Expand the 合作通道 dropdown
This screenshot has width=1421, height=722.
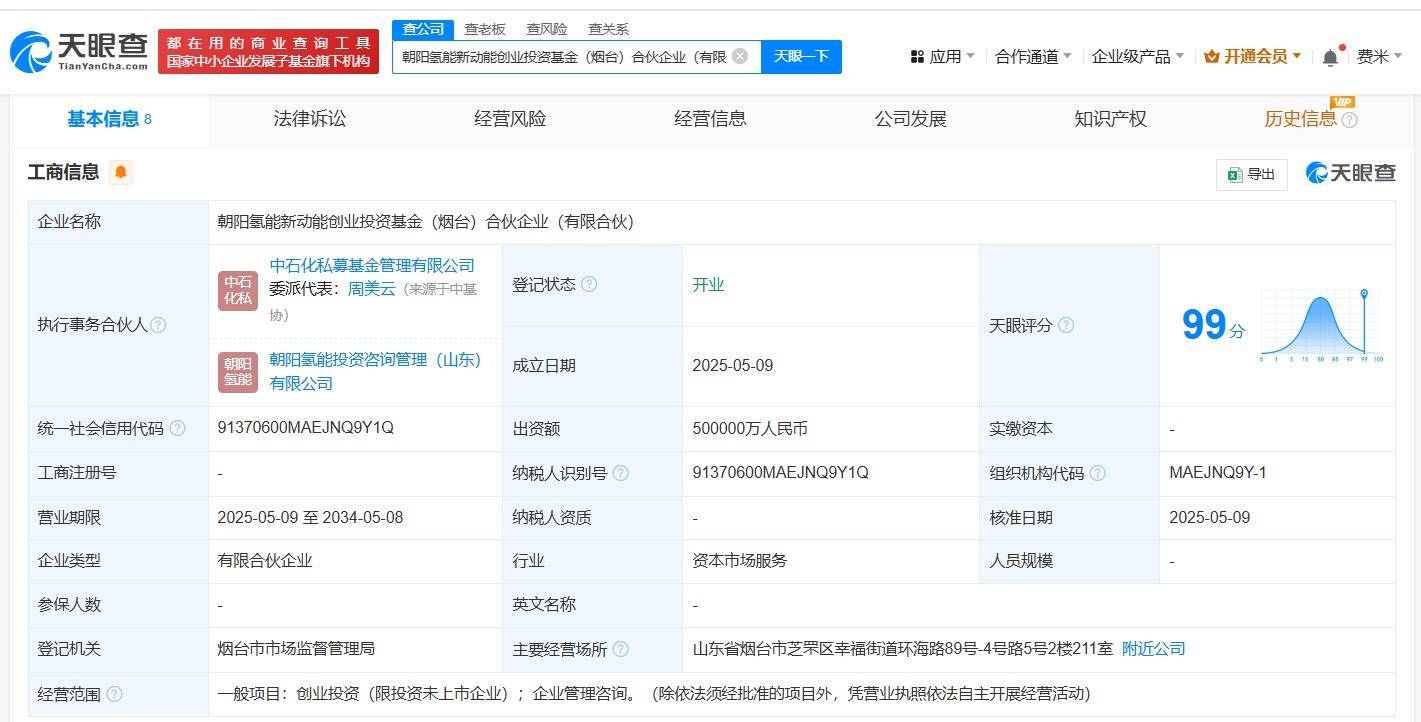(1033, 57)
